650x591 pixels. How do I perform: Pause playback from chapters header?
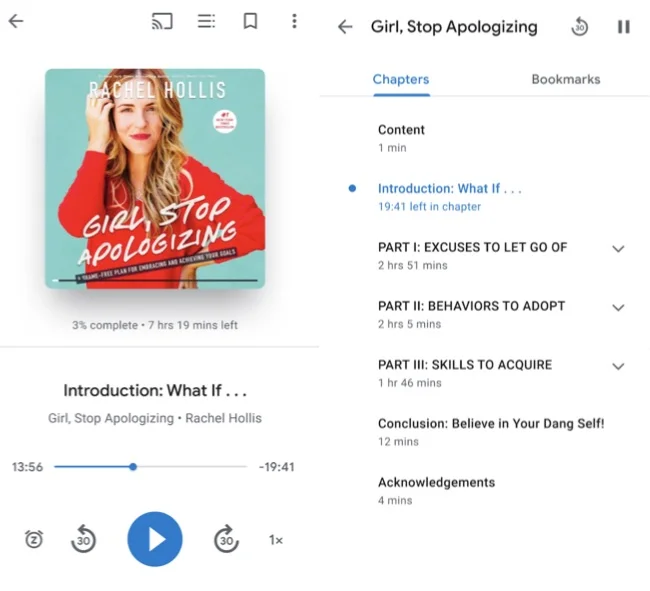point(623,27)
